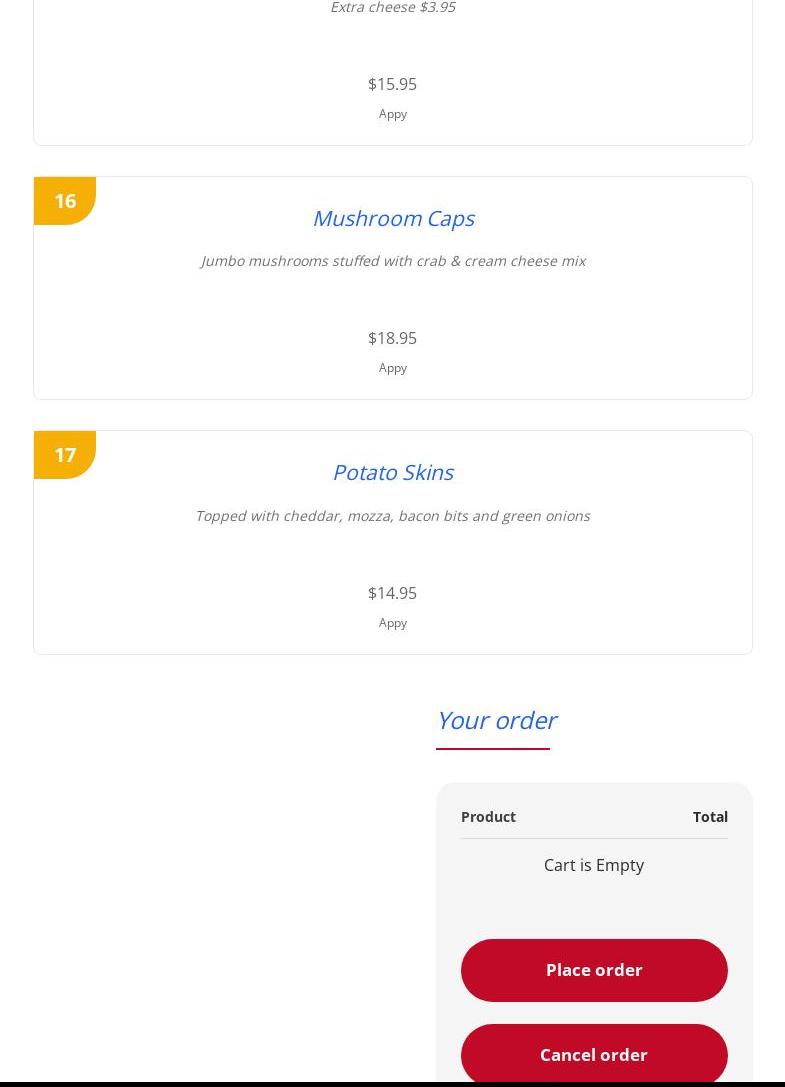Click the Total column header
Screen dimensions: 785x1087
click(710, 817)
